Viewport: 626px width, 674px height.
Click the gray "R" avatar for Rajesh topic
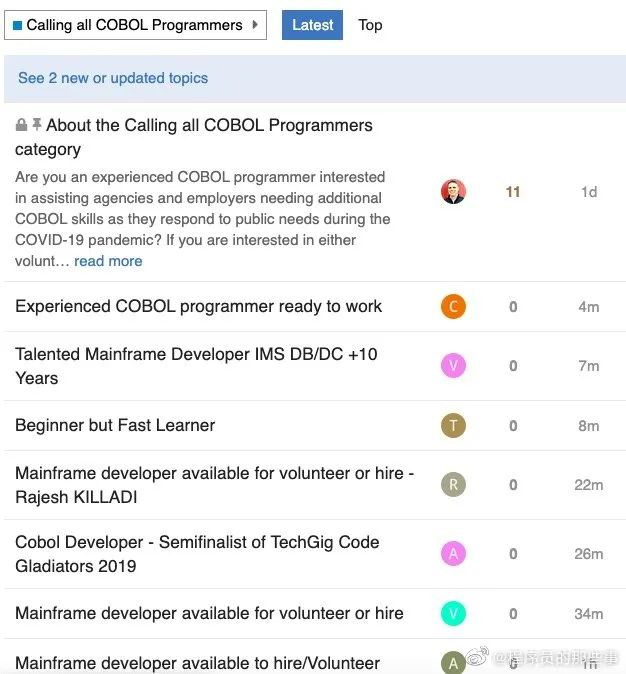[x=453, y=485]
